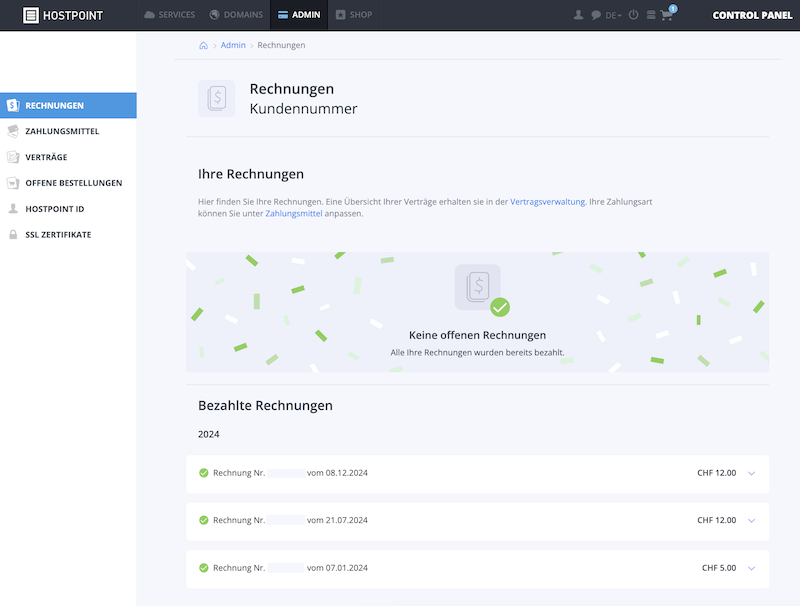This screenshot has width=800, height=606.
Task: Click the Hostpoint logo in the header
Action: point(63,15)
